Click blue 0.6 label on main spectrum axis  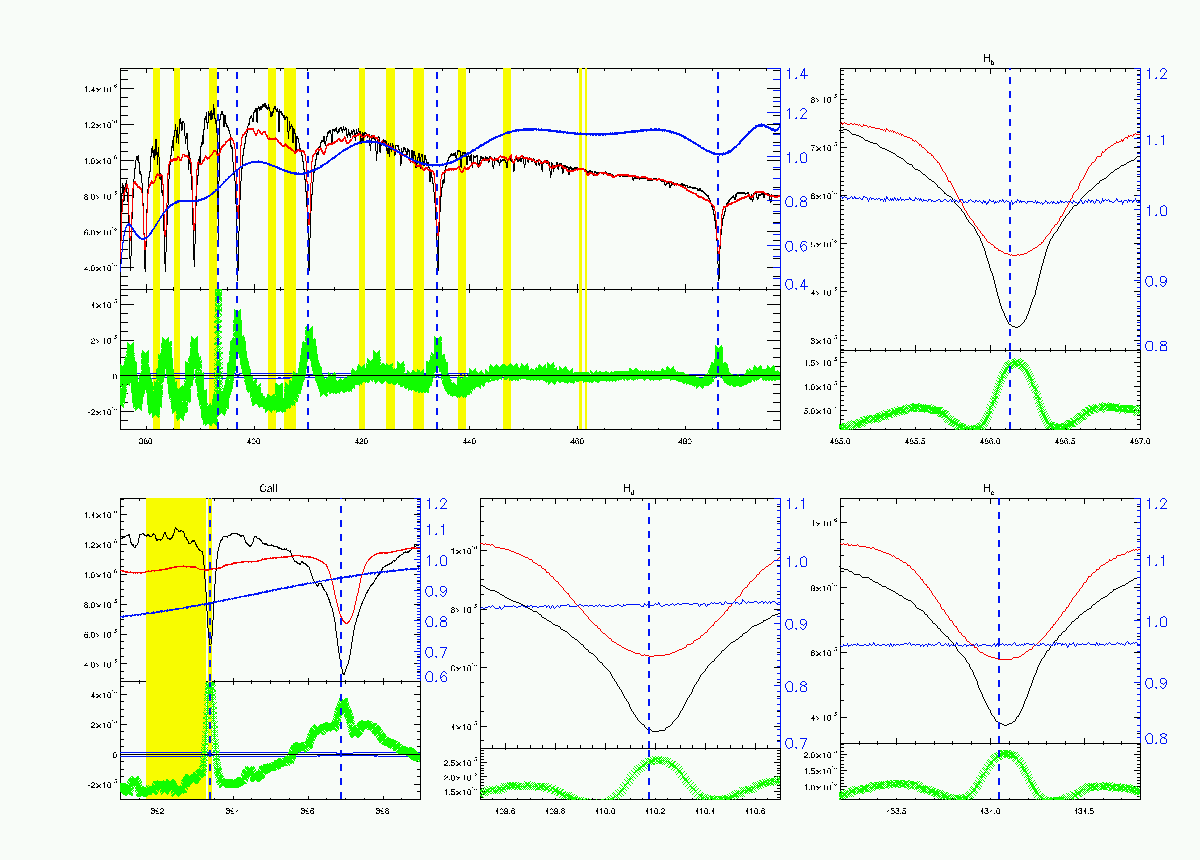[795, 247]
